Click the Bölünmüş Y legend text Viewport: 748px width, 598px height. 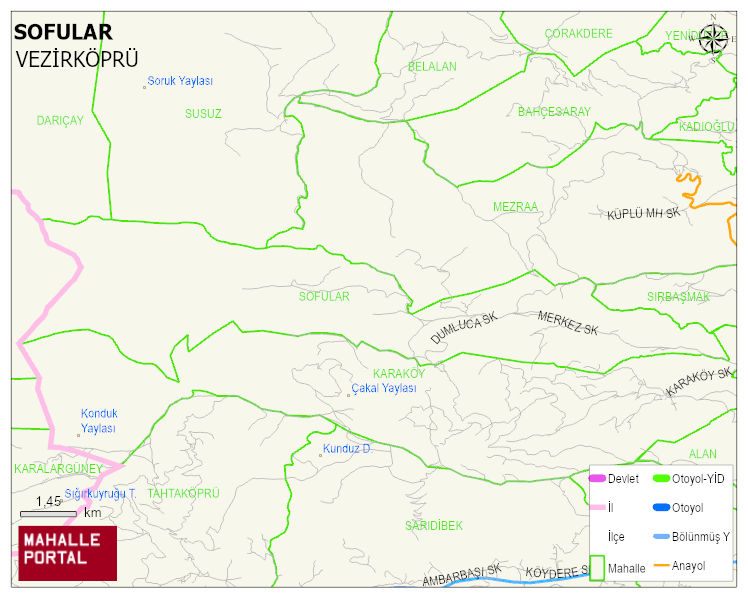click(700, 537)
